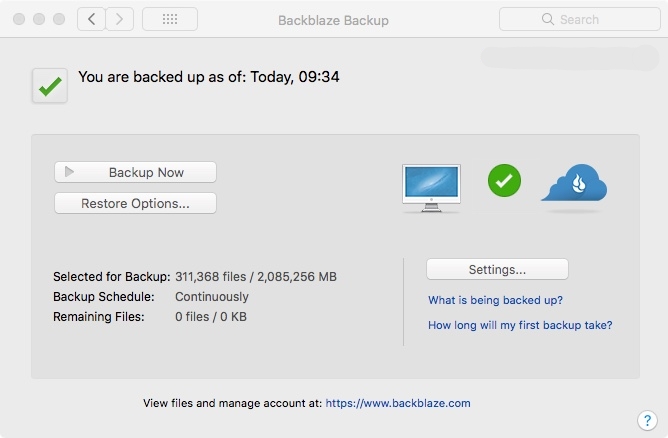The width and height of the screenshot is (668, 438).
Task: Open the Settings button
Action: 497,269
